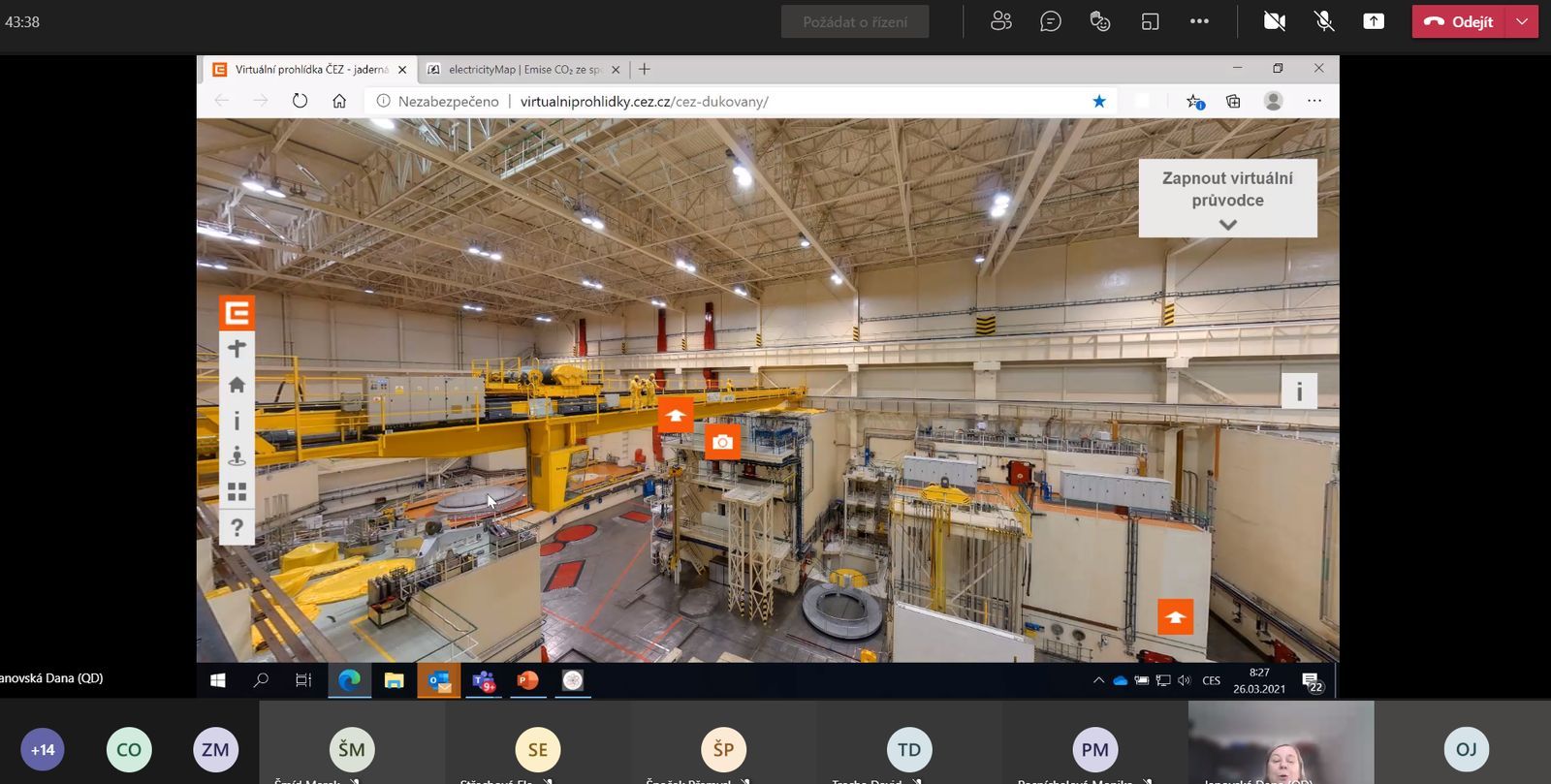The width and height of the screenshot is (1551, 784).
Task: Open more actions ellipsis in the meeting toolbar
Action: coord(1199,21)
